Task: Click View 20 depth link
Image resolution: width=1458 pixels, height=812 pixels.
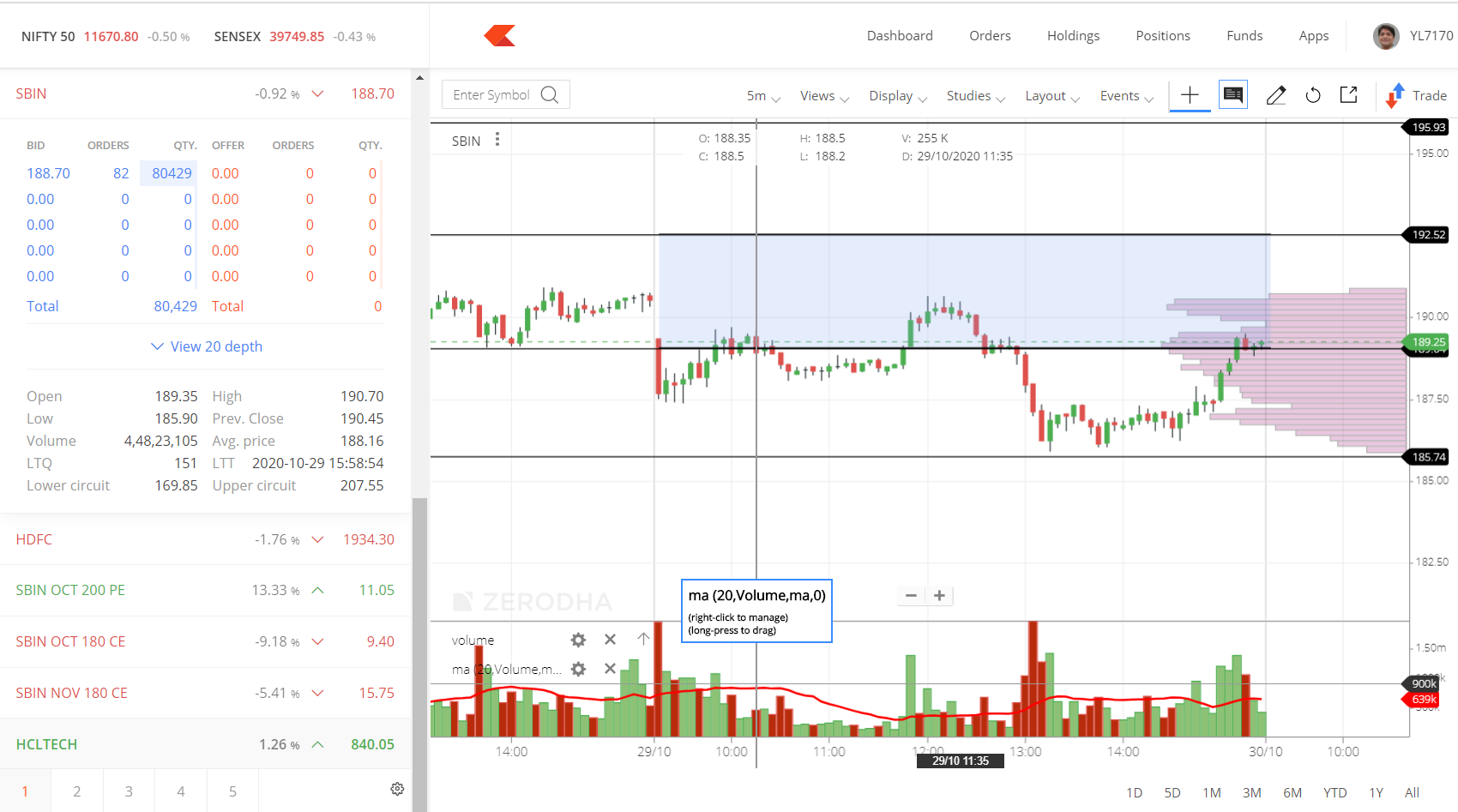Action: [x=207, y=346]
